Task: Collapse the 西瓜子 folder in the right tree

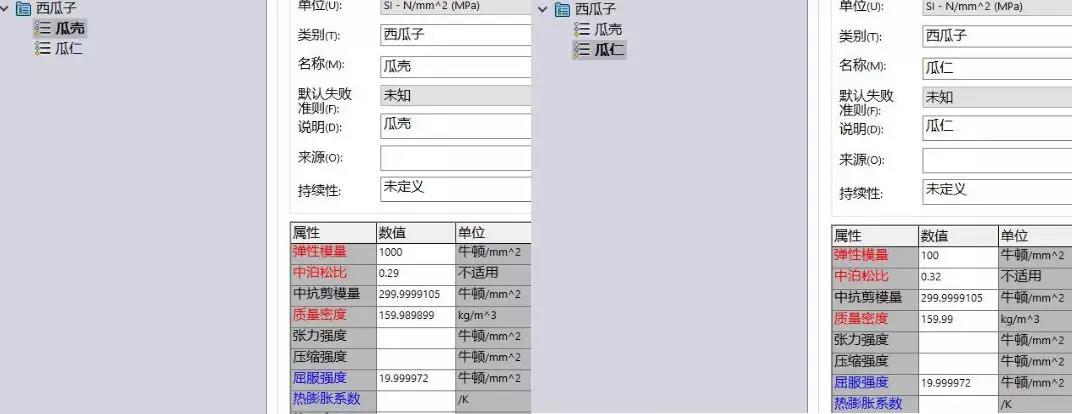Action: point(543,9)
